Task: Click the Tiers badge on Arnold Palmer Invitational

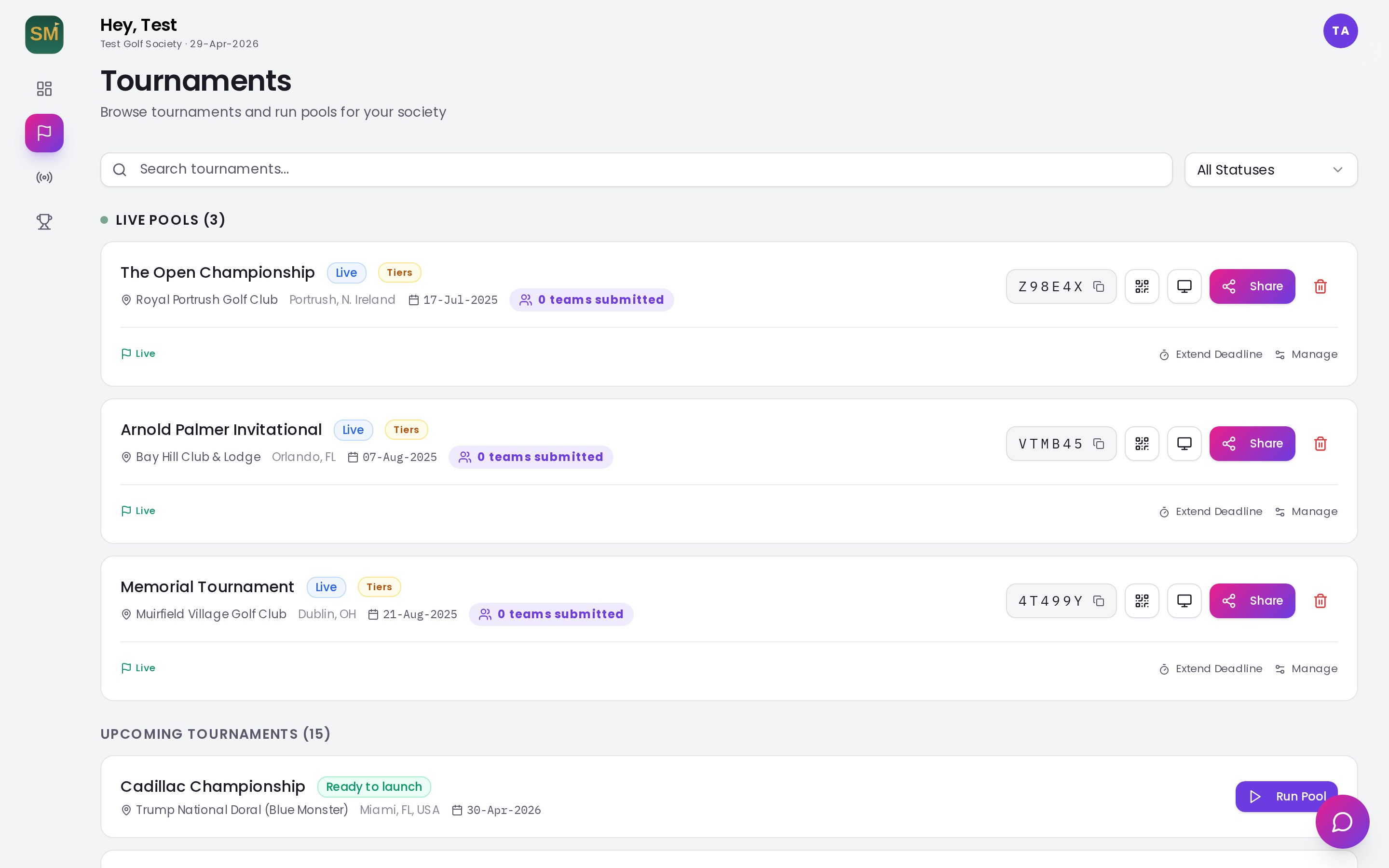Action: (407, 430)
